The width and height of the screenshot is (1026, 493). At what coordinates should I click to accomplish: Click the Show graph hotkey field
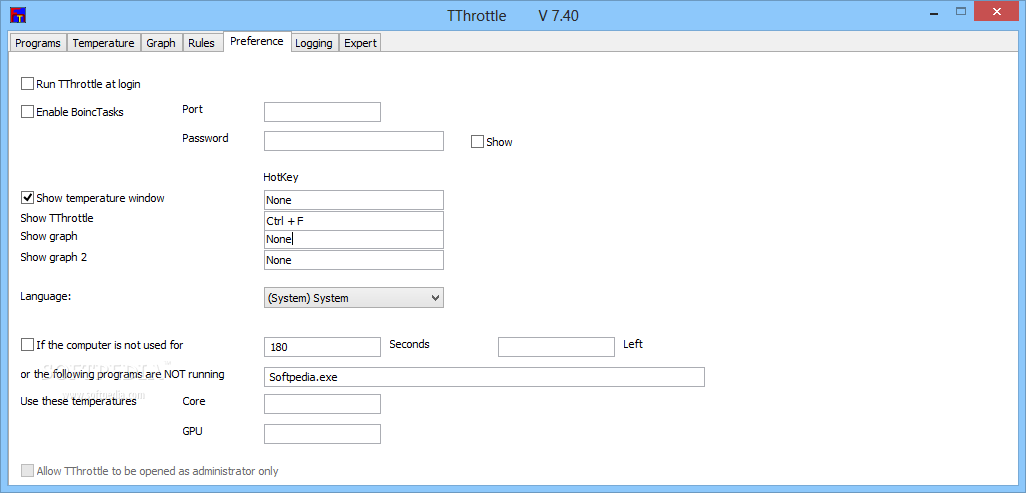click(353, 240)
